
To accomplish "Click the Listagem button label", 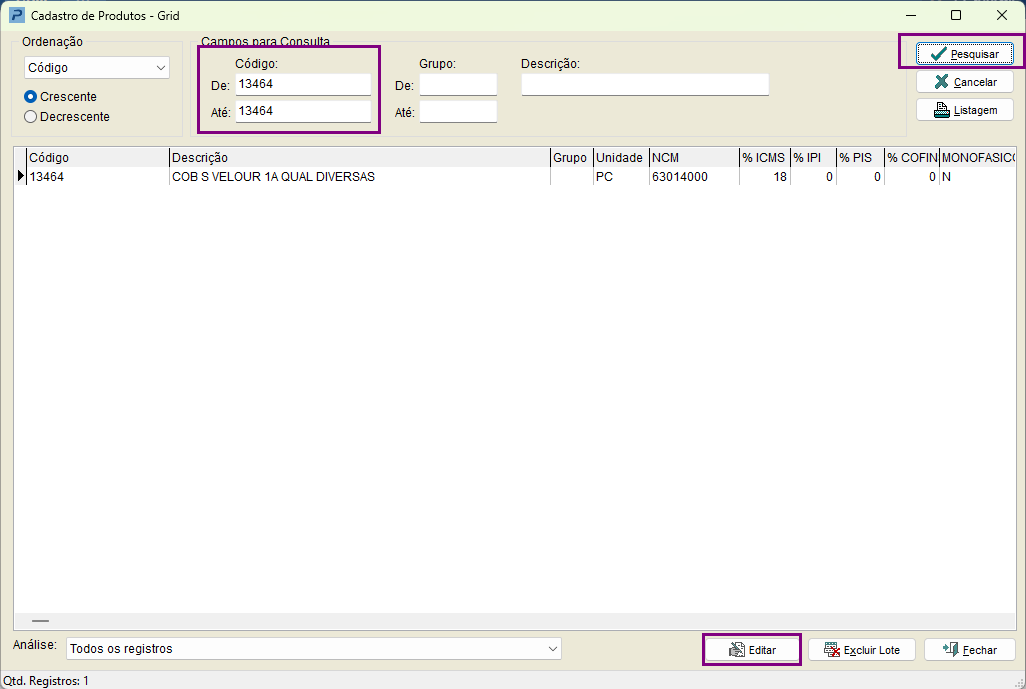I will pos(975,111).
